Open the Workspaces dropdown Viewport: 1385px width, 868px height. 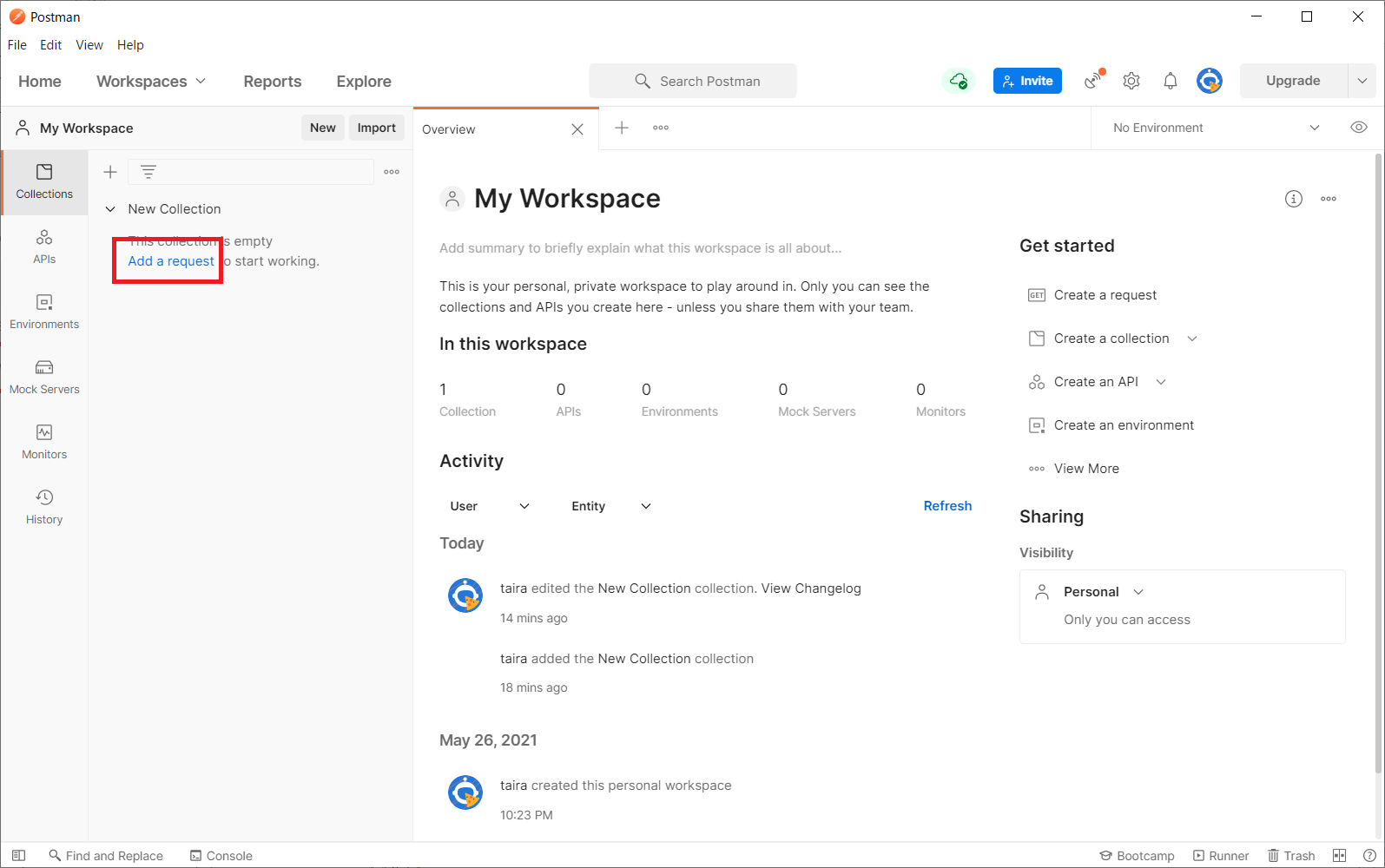click(x=151, y=81)
